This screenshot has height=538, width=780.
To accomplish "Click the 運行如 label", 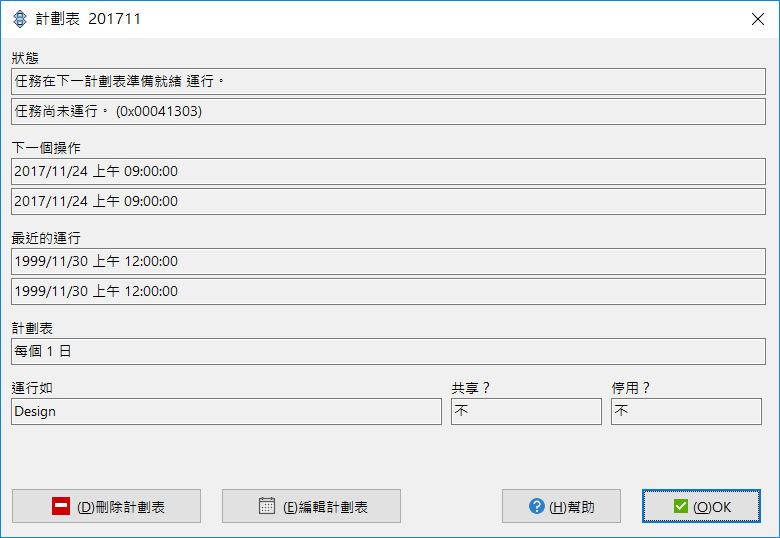I will [x=32, y=388].
